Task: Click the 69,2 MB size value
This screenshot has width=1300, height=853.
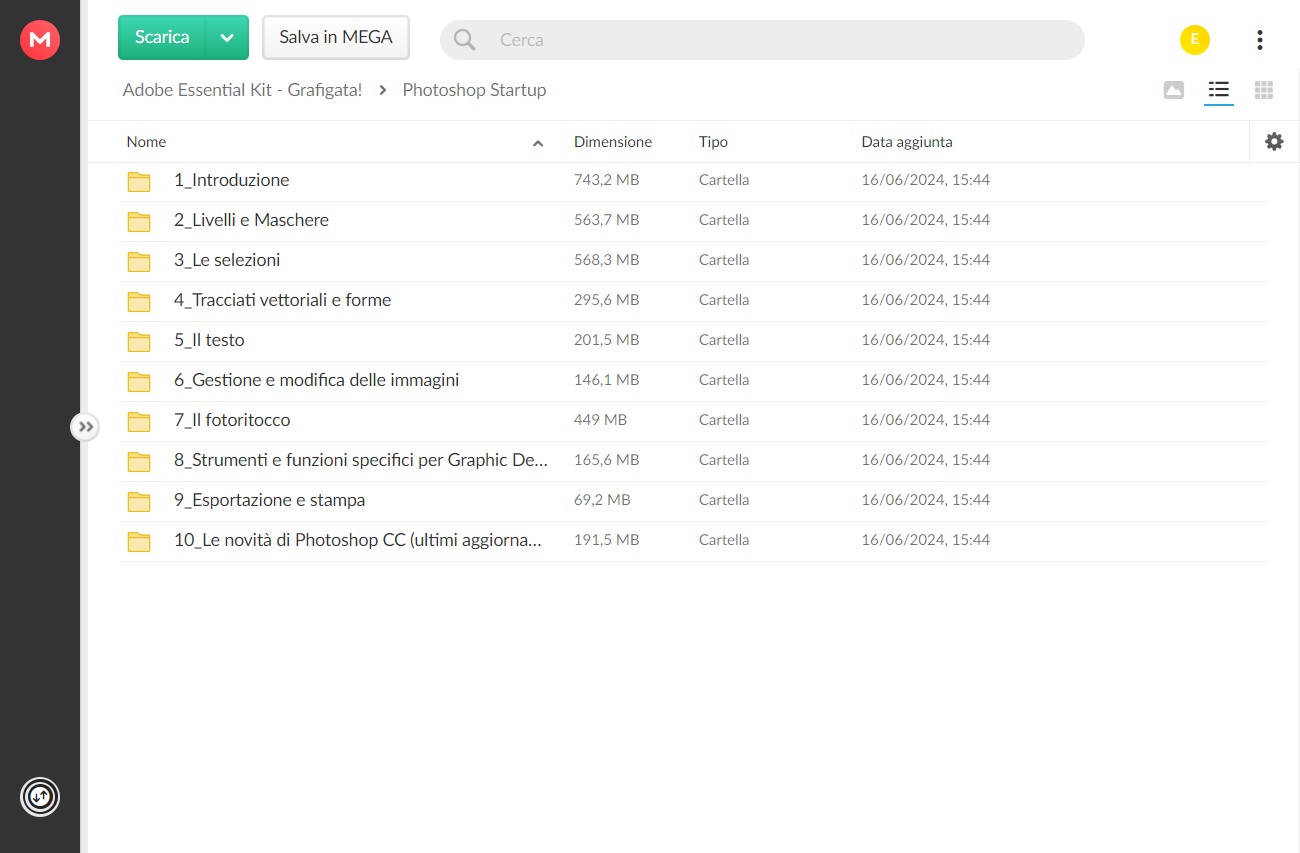Action: pyautogui.click(x=602, y=500)
